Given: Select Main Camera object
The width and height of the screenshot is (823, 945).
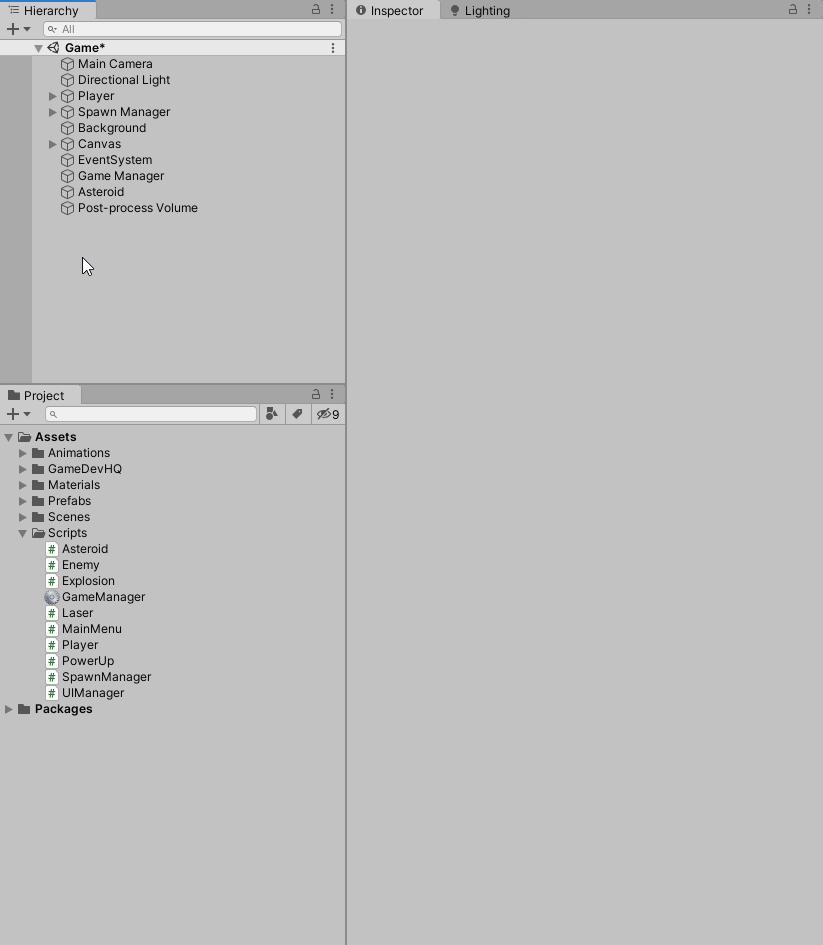Looking at the screenshot, I should point(115,64).
